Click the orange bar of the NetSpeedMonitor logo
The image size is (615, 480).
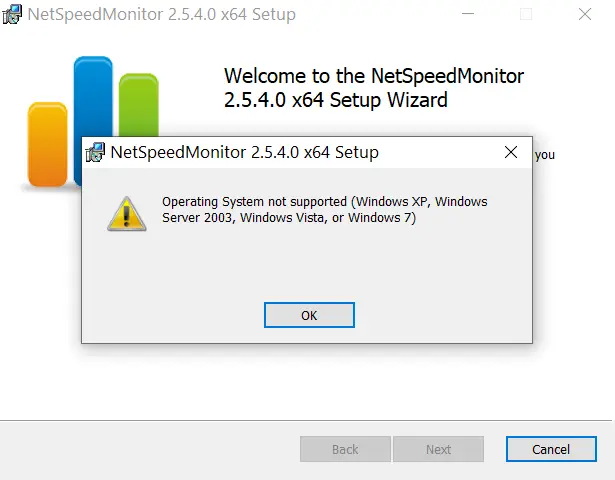[47, 144]
